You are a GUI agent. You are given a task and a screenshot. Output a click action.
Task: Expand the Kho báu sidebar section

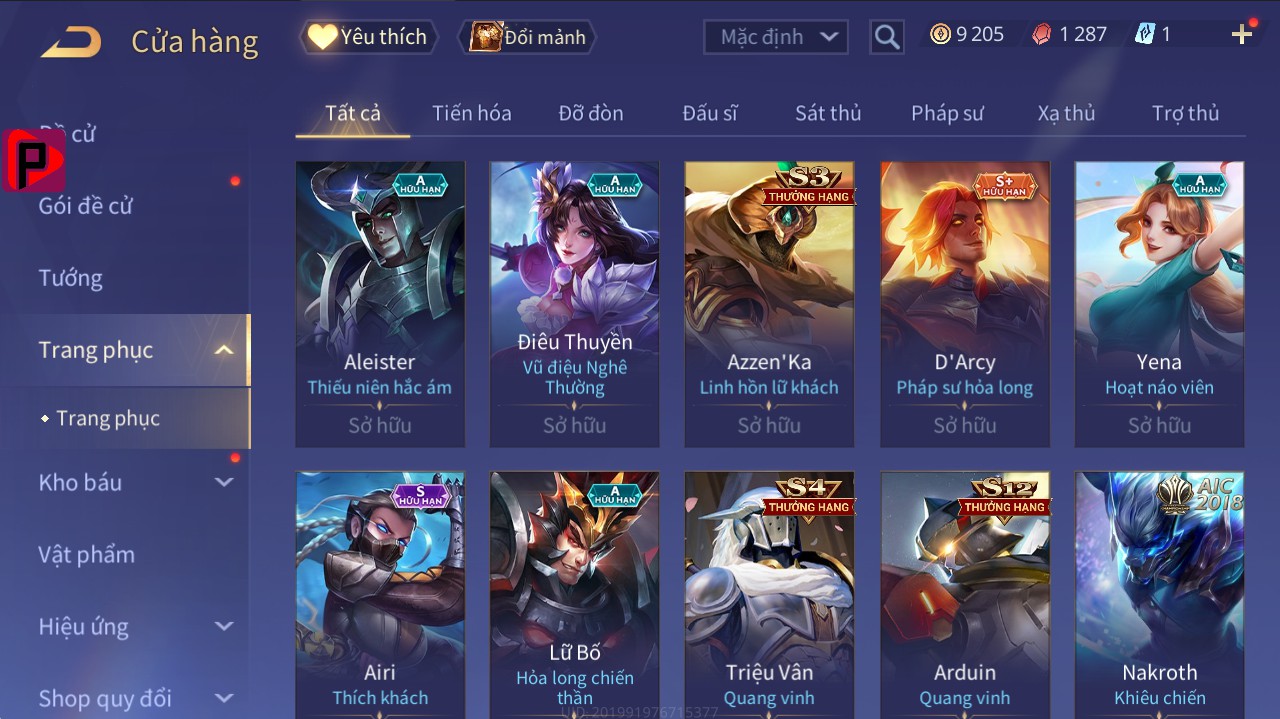[224, 482]
